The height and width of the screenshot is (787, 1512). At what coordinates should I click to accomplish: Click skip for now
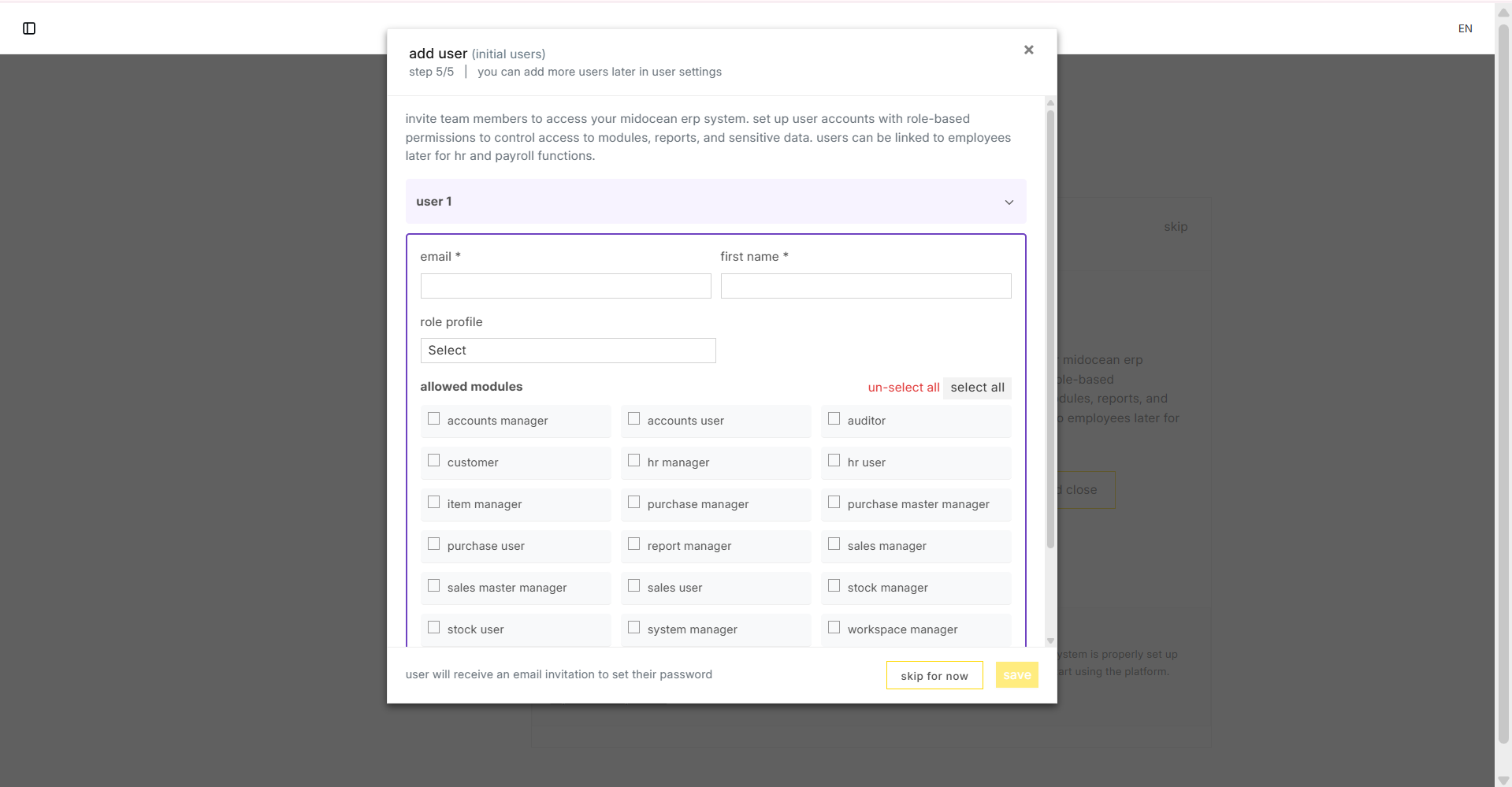coord(934,675)
